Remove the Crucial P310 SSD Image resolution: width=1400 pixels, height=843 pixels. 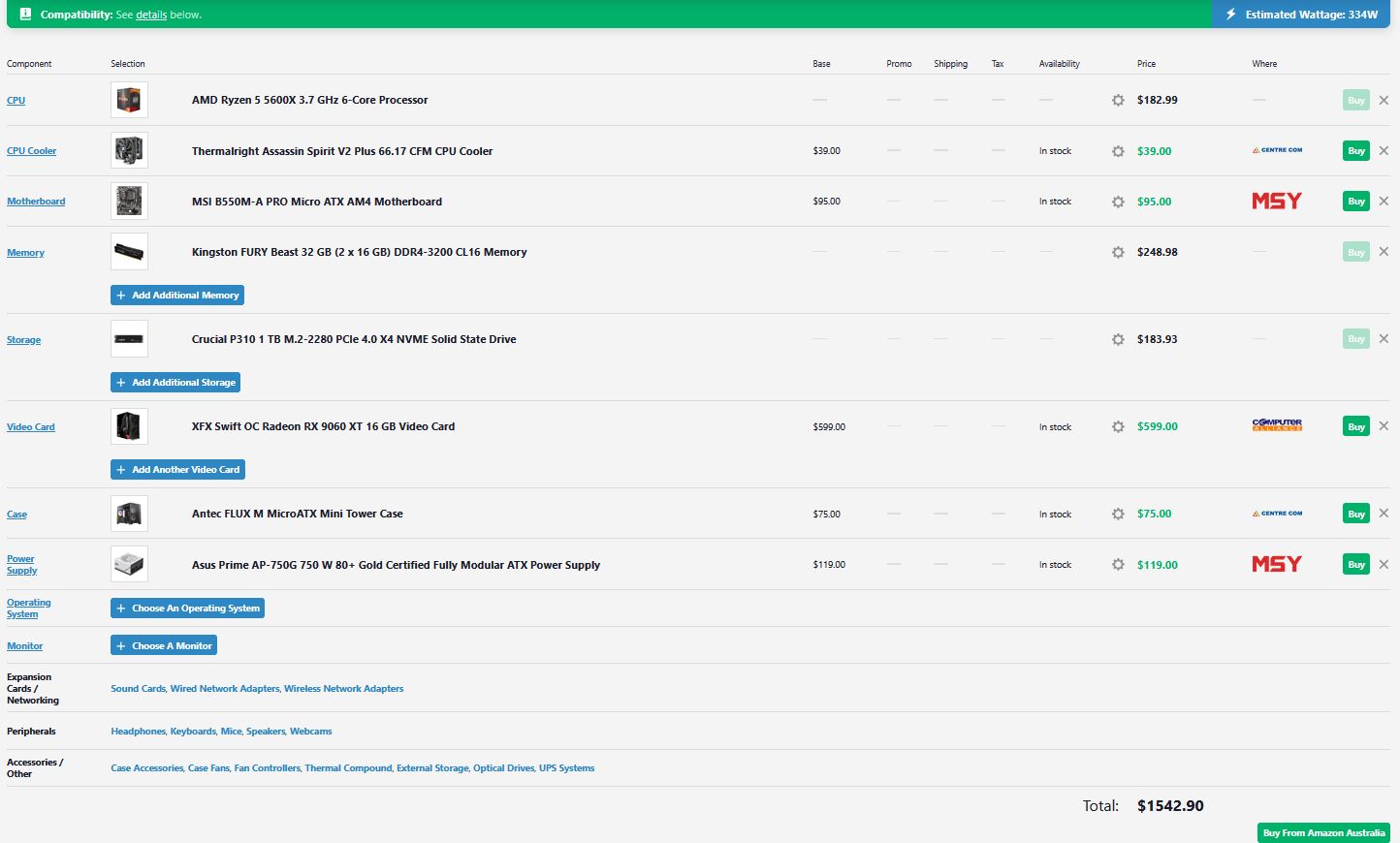point(1384,338)
